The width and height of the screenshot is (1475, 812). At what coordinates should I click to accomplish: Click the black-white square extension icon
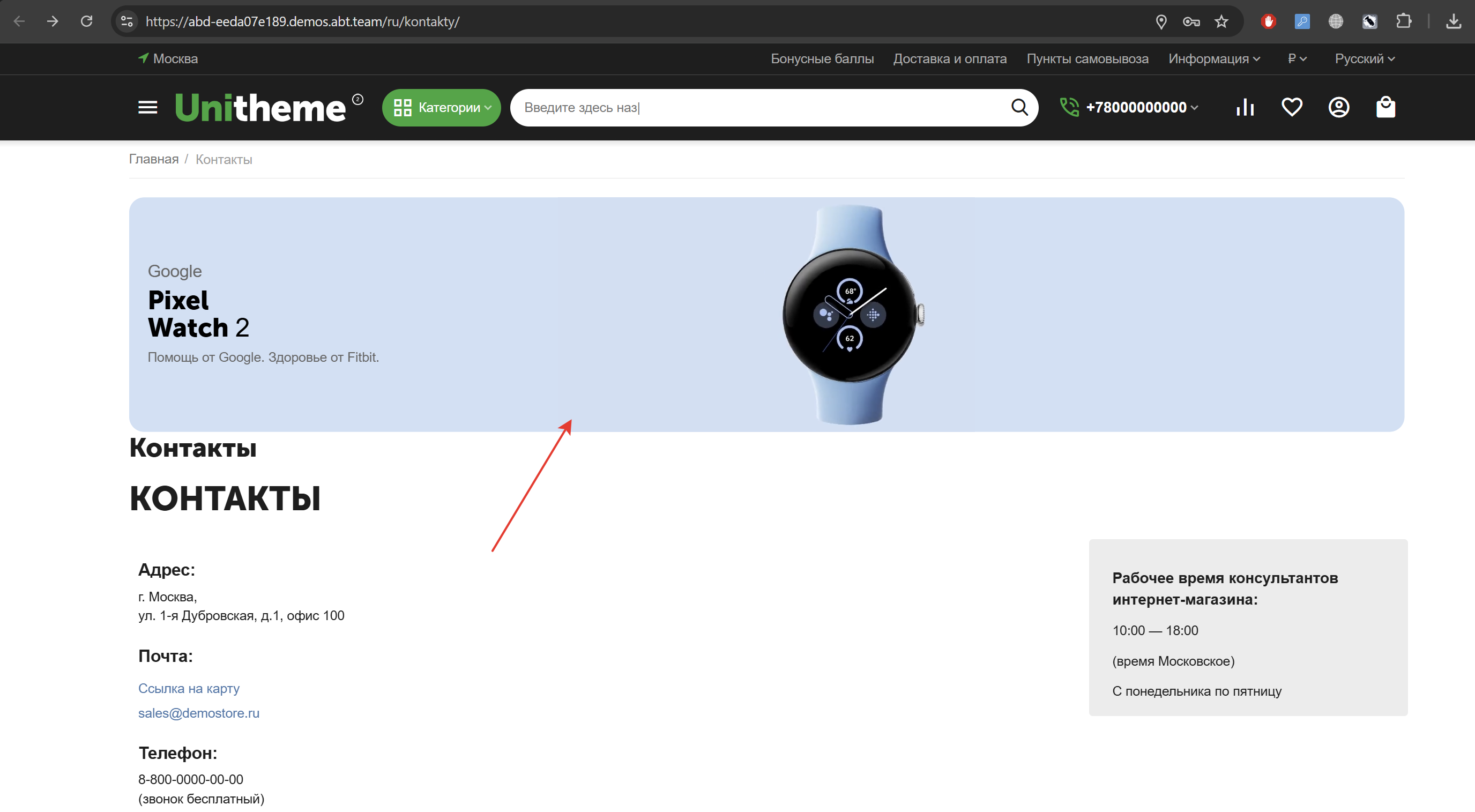[1369, 22]
